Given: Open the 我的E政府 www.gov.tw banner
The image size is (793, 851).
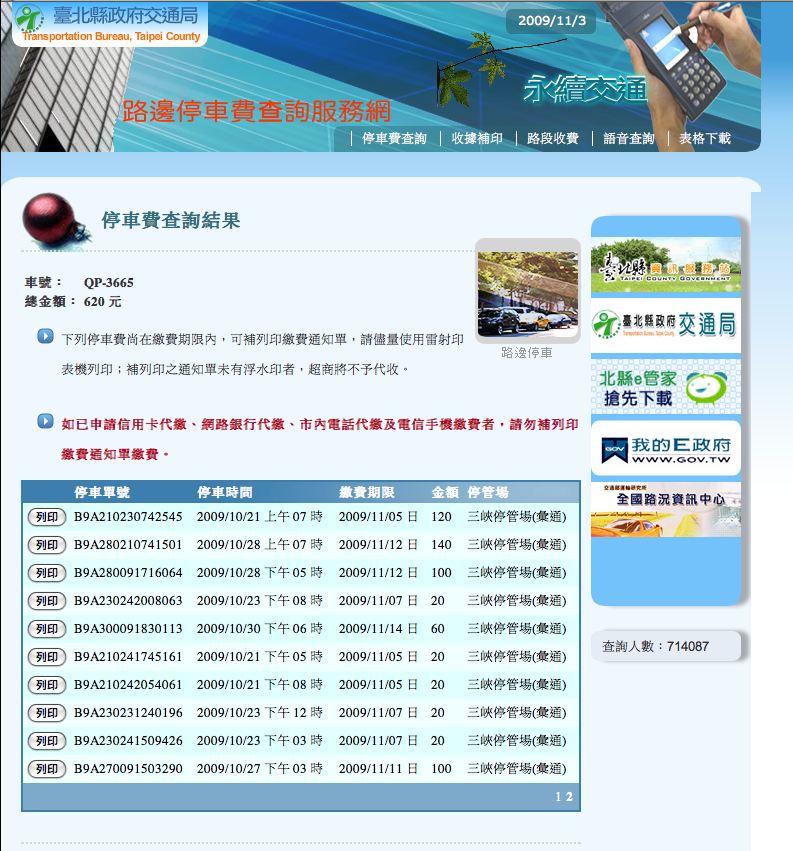Looking at the screenshot, I should pos(665,448).
